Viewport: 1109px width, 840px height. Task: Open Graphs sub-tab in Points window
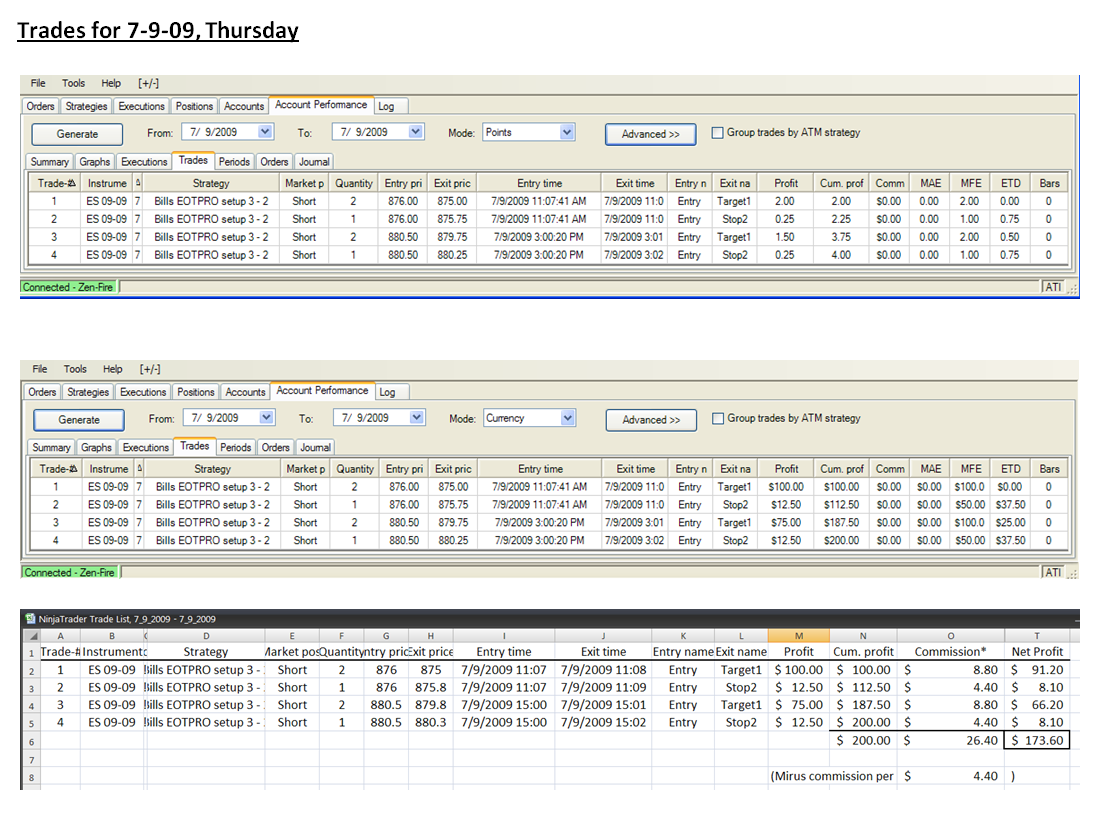click(x=95, y=162)
